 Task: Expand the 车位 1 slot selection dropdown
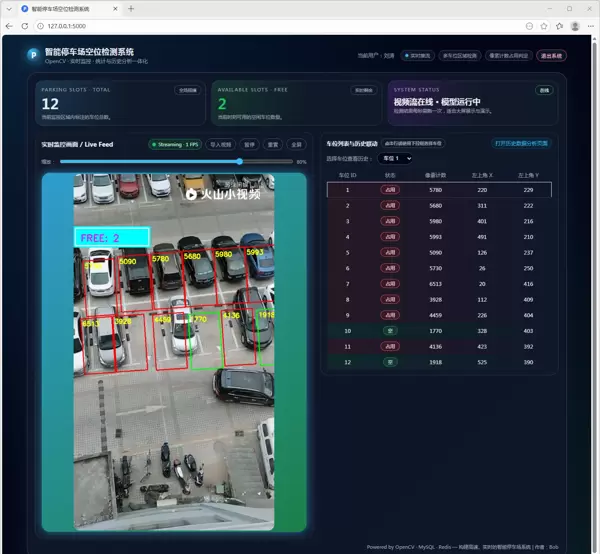click(395, 158)
